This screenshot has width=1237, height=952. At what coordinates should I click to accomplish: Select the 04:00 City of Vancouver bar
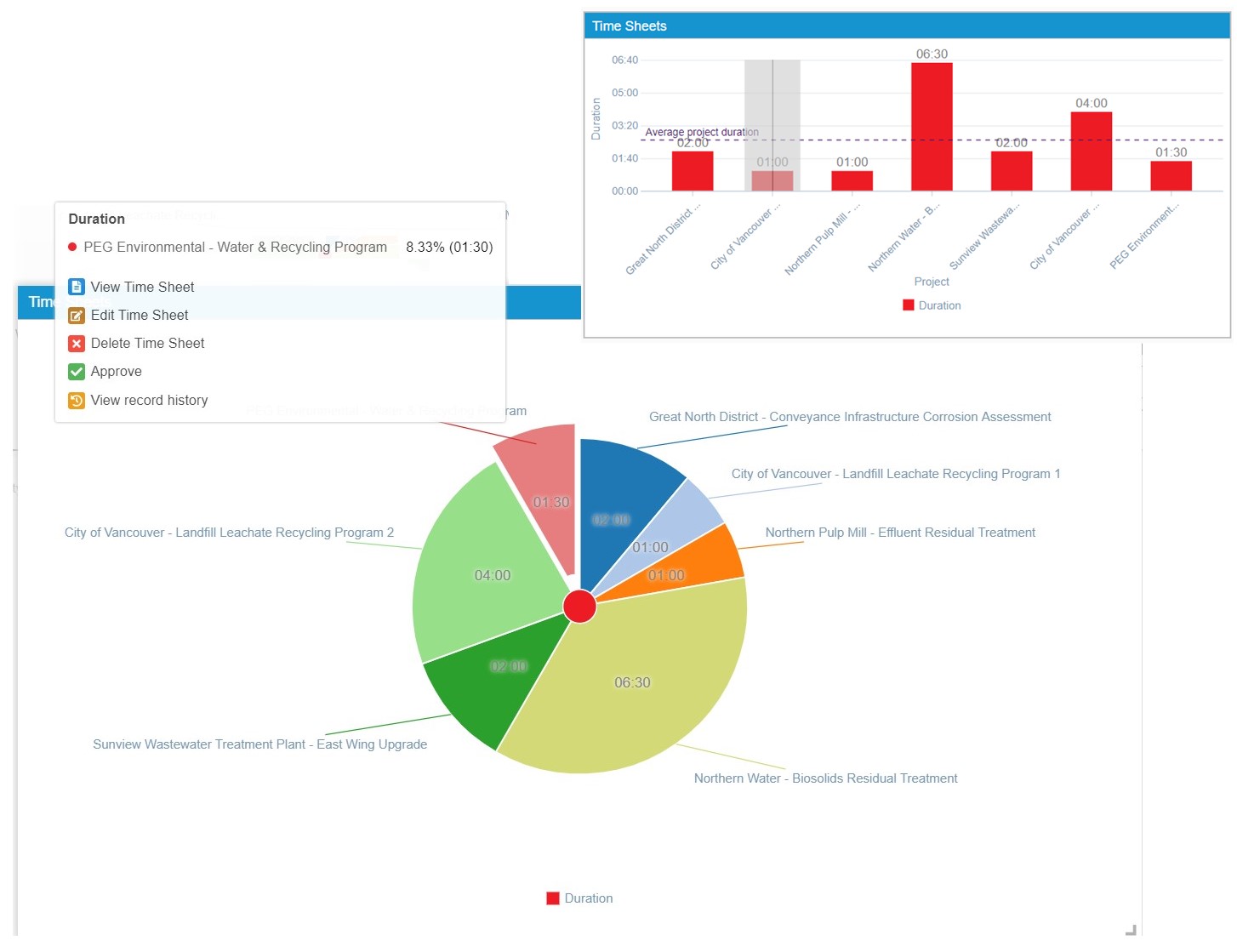pos(1091,151)
